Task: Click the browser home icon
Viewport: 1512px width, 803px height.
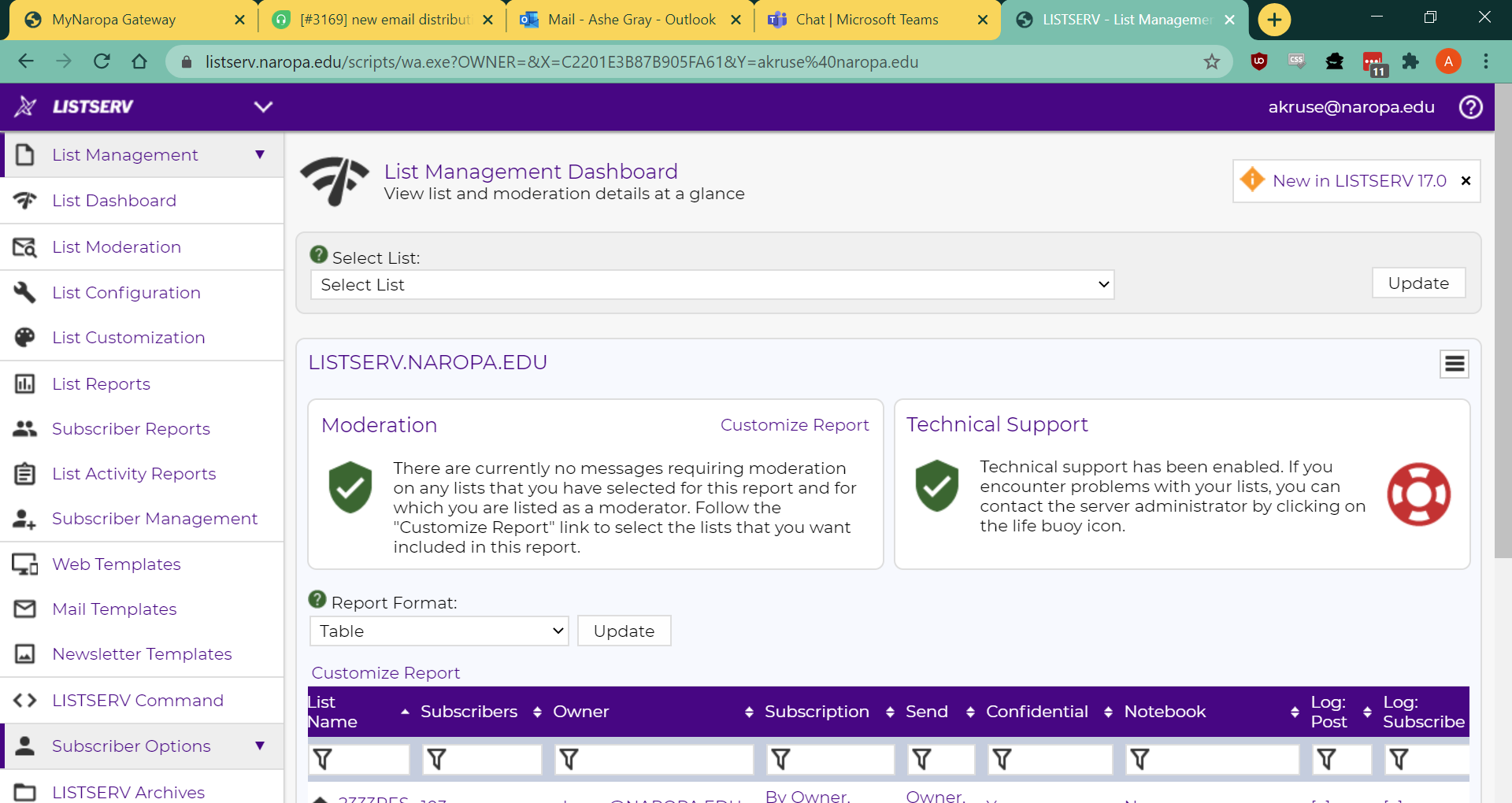Action: click(139, 61)
